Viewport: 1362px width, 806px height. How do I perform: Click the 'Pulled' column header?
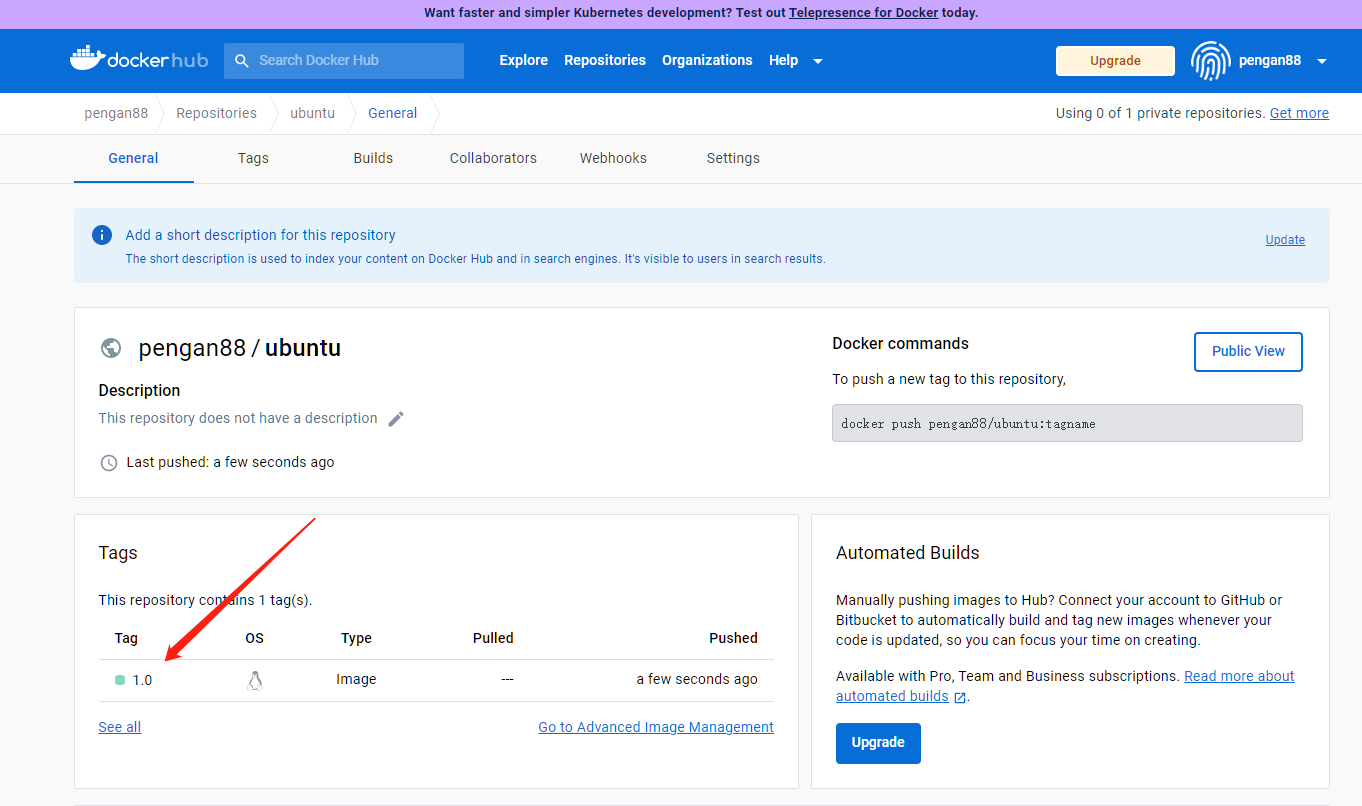click(493, 638)
